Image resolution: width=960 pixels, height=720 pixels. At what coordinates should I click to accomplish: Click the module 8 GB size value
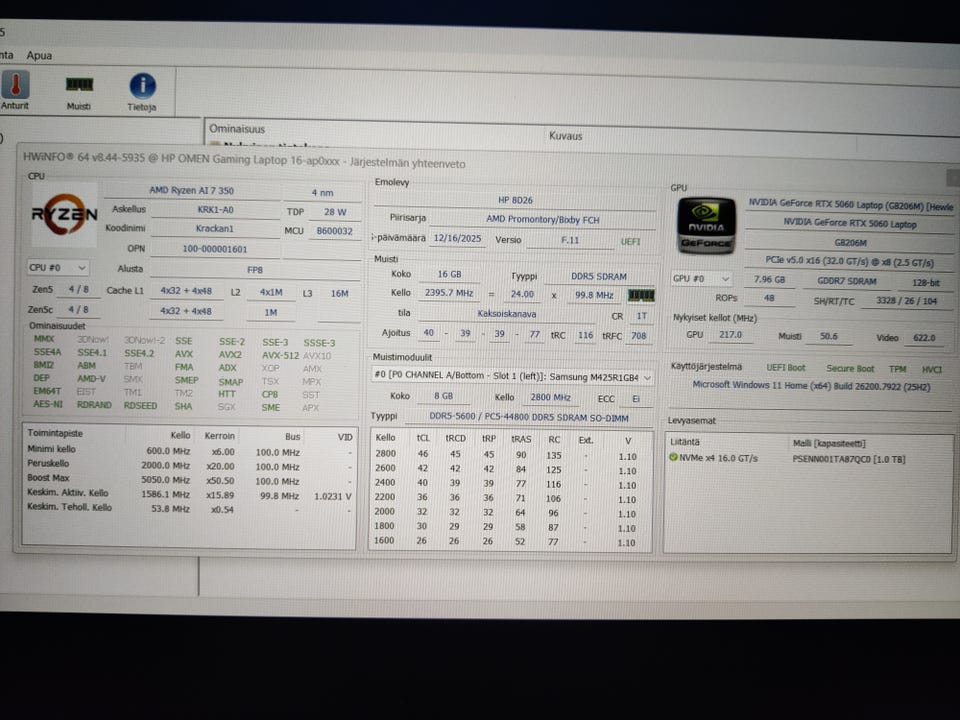pos(443,396)
